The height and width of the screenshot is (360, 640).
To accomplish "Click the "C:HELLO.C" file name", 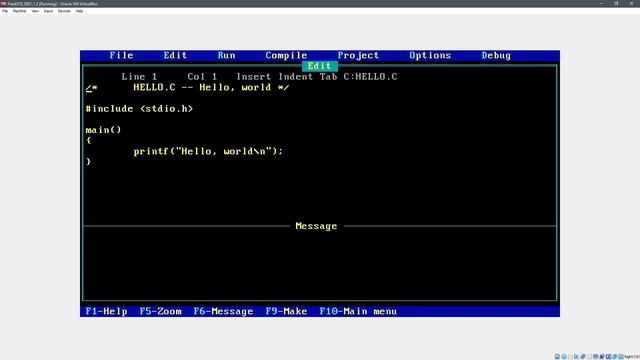I will coord(370,77).
